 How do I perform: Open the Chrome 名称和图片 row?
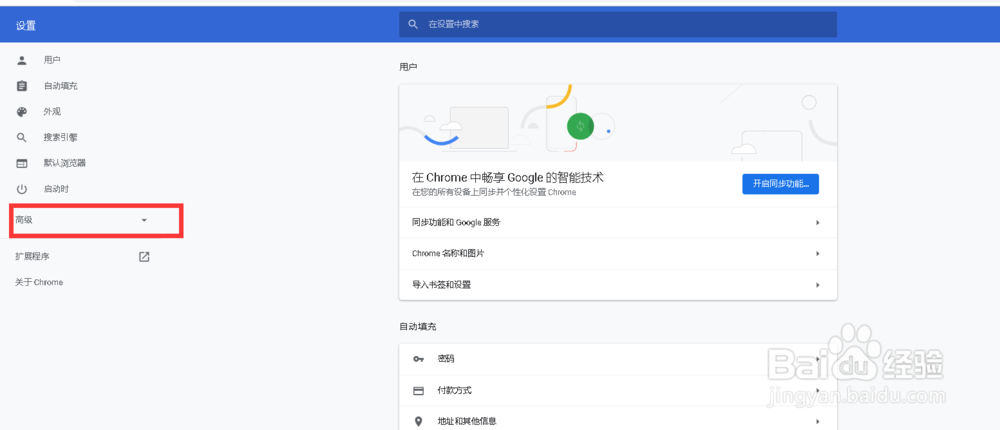point(617,254)
